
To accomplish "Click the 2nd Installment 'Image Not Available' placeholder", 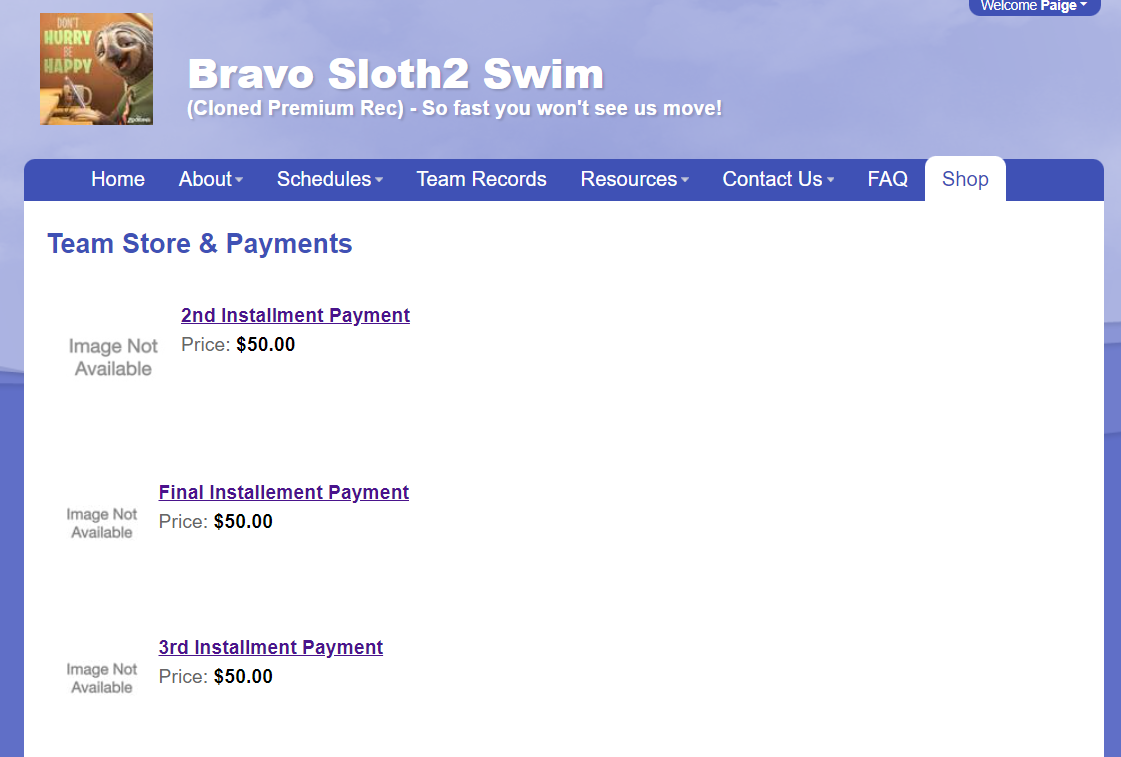I will (x=112, y=356).
